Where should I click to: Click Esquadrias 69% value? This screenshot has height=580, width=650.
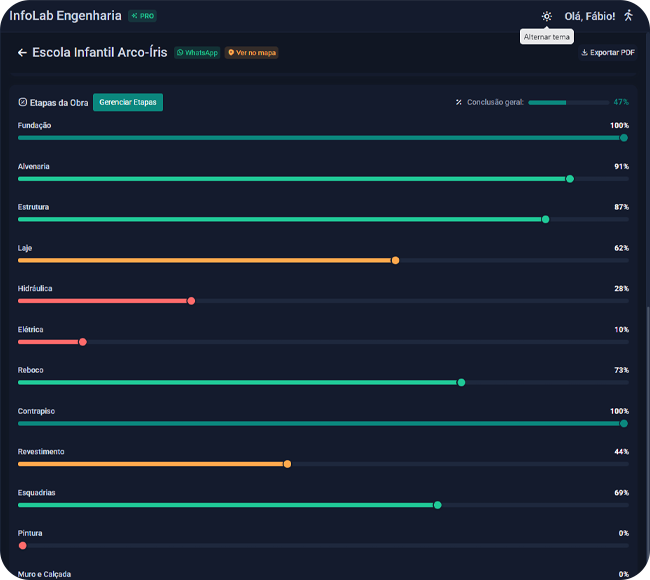[x=621, y=493]
